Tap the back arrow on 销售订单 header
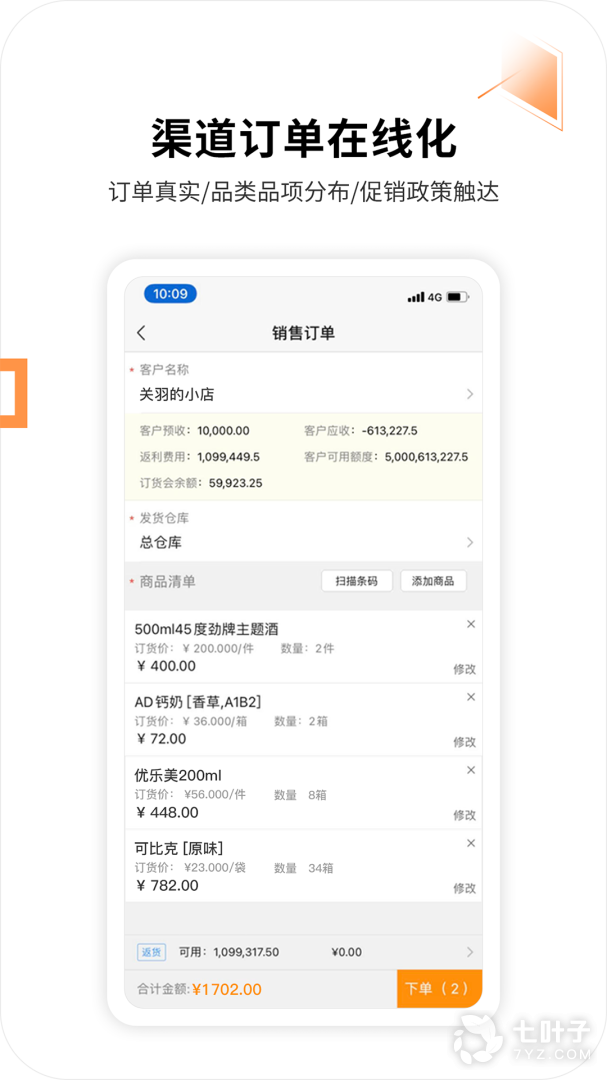This screenshot has height=1080, width=607. point(141,333)
